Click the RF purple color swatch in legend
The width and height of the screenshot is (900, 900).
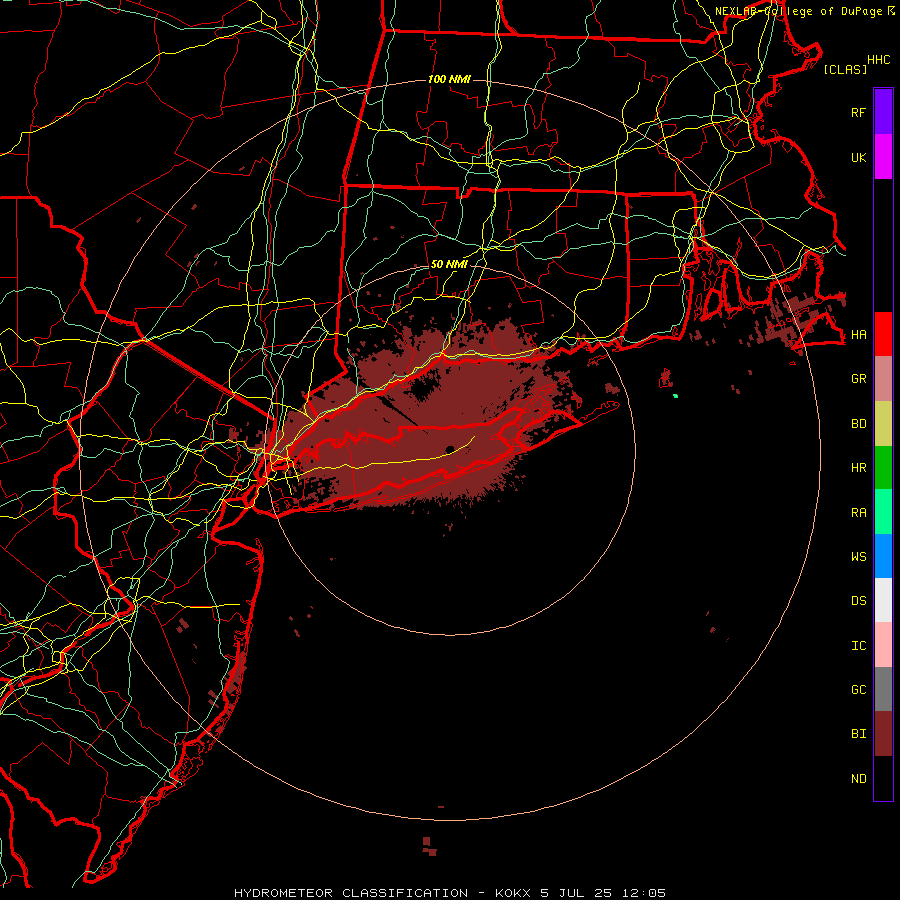pos(883,112)
